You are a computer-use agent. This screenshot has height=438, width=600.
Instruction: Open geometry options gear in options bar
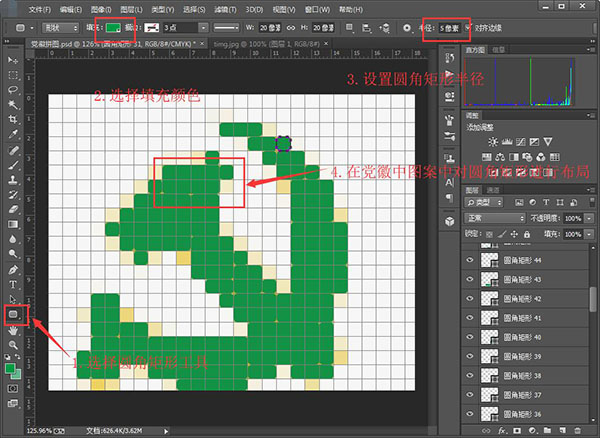tap(407, 28)
